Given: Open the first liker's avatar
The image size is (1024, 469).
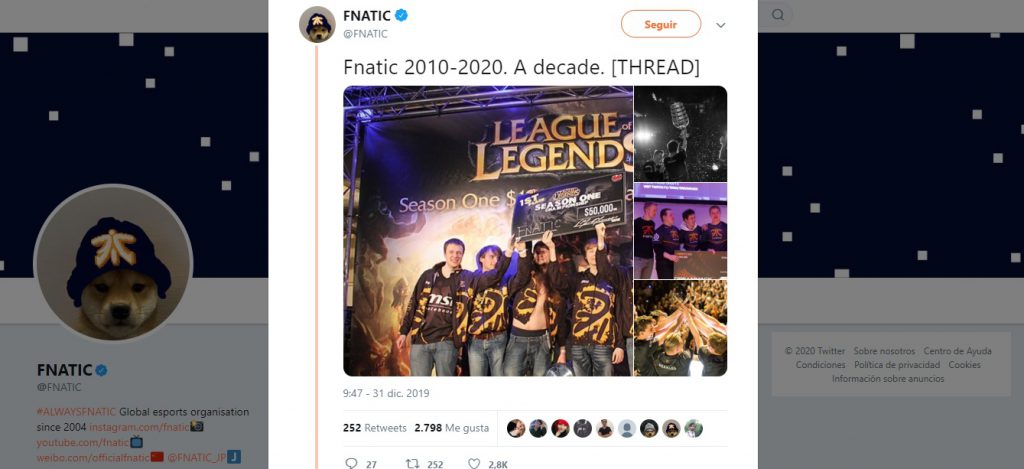Looking at the screenshot, I should click(516, 429).
